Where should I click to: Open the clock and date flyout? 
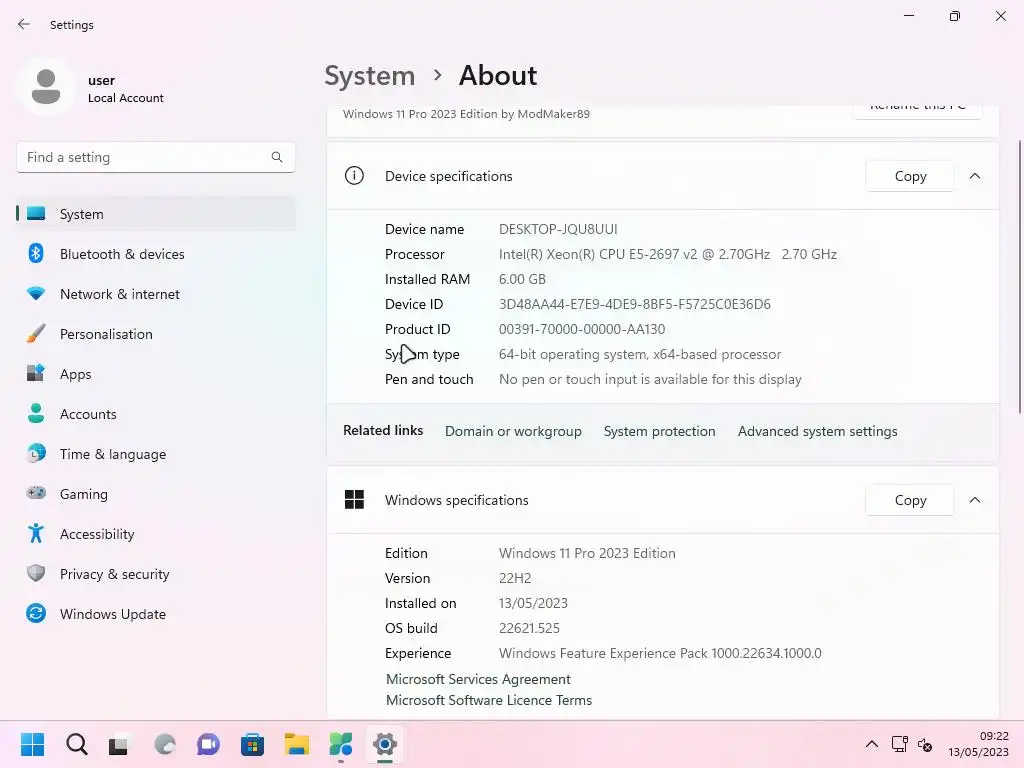point(978,744)
